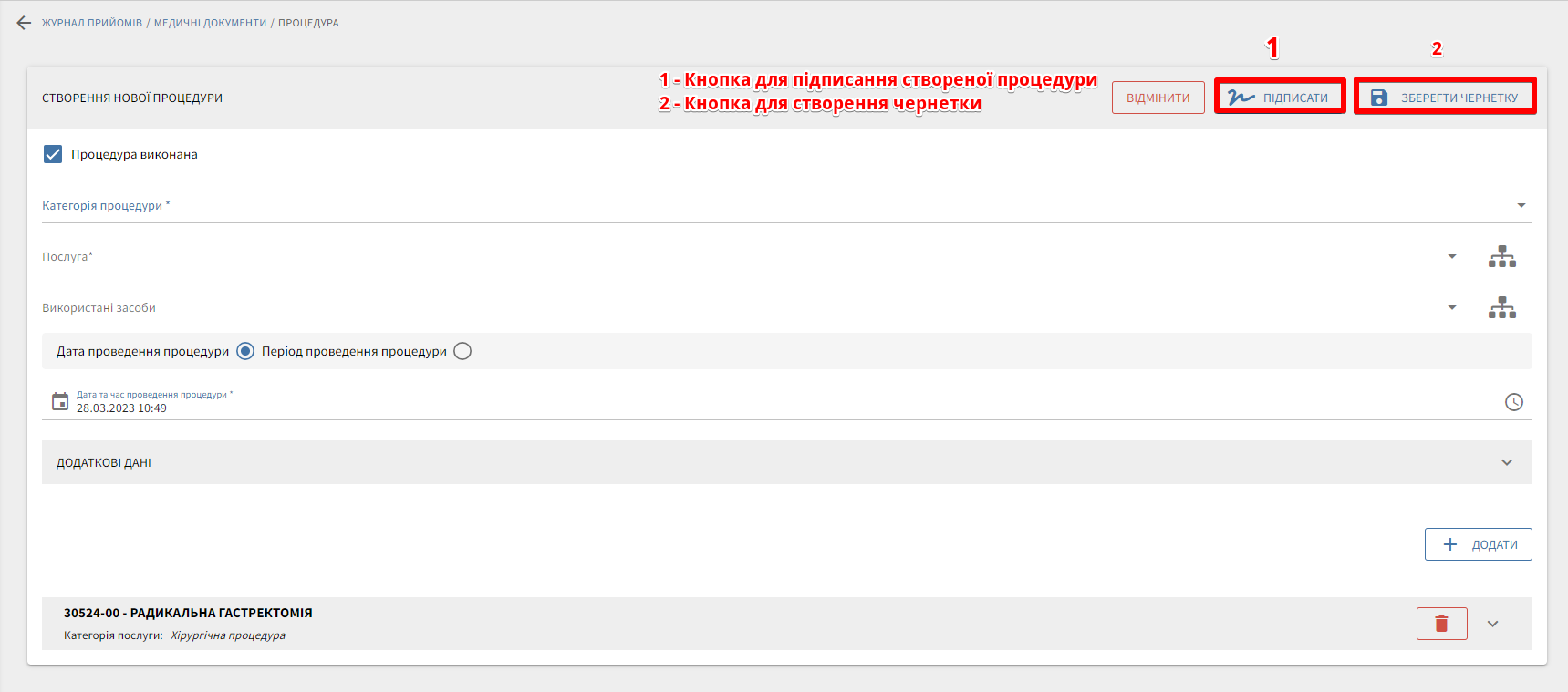Expand the Додаткові дані section

(1506, 463)
